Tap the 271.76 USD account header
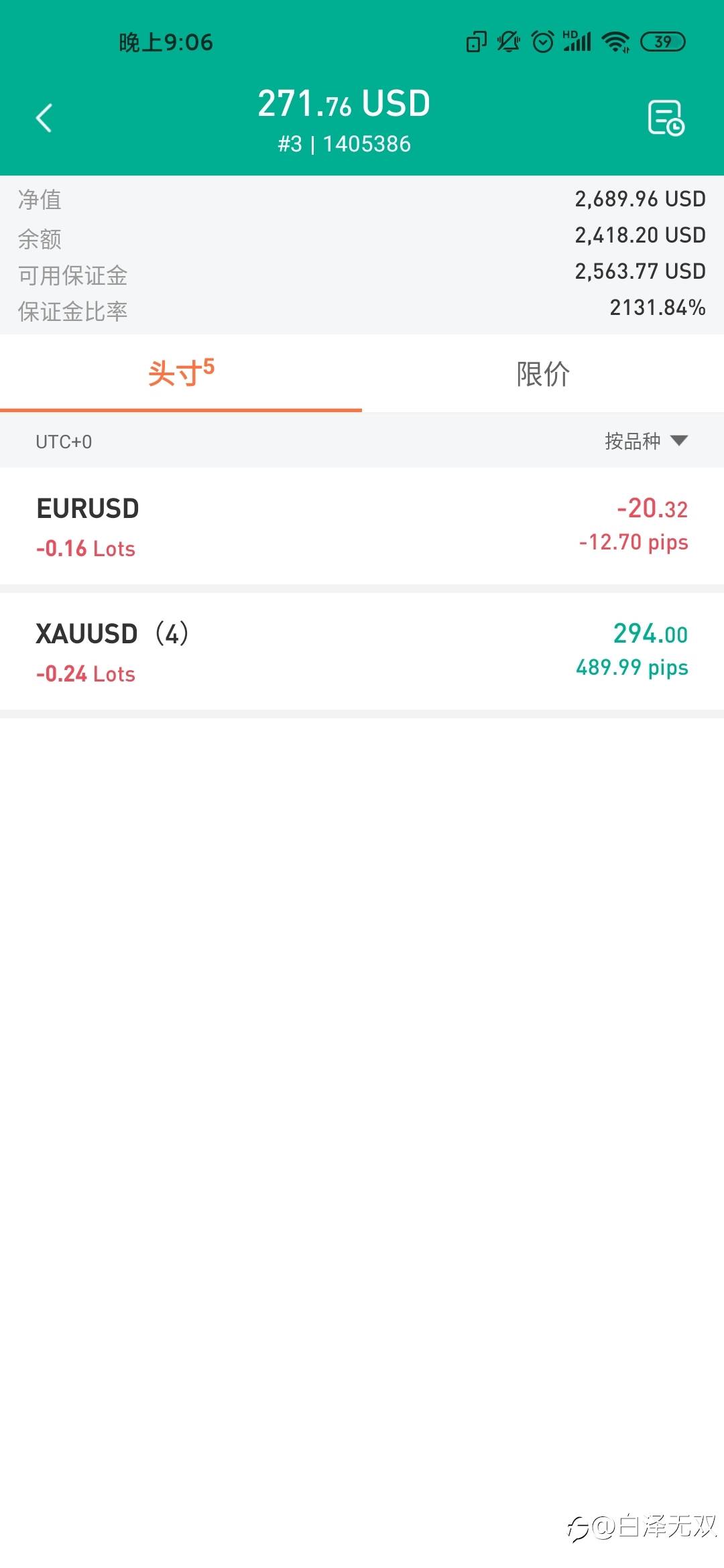This screenshot has width=724, height=1568. [344, 105]
